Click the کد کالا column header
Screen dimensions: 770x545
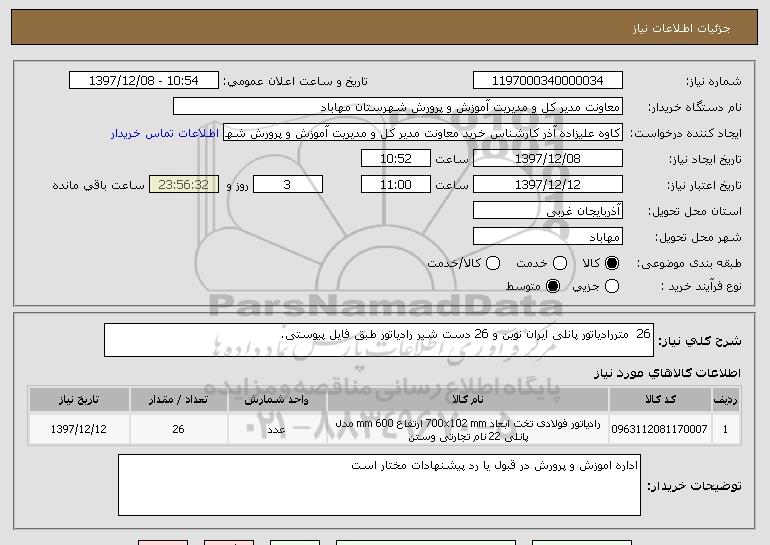660,400
